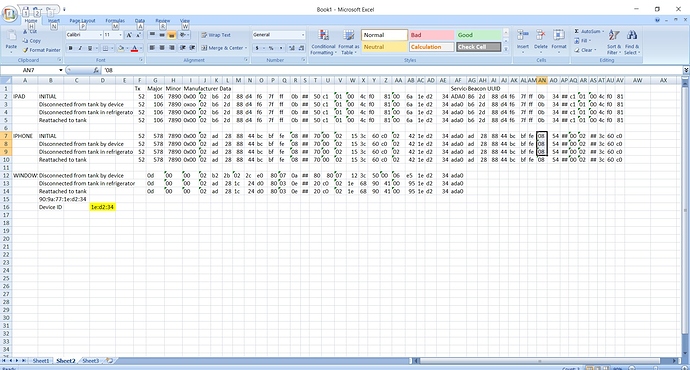Set Middle Align for cells

(162, 35)
